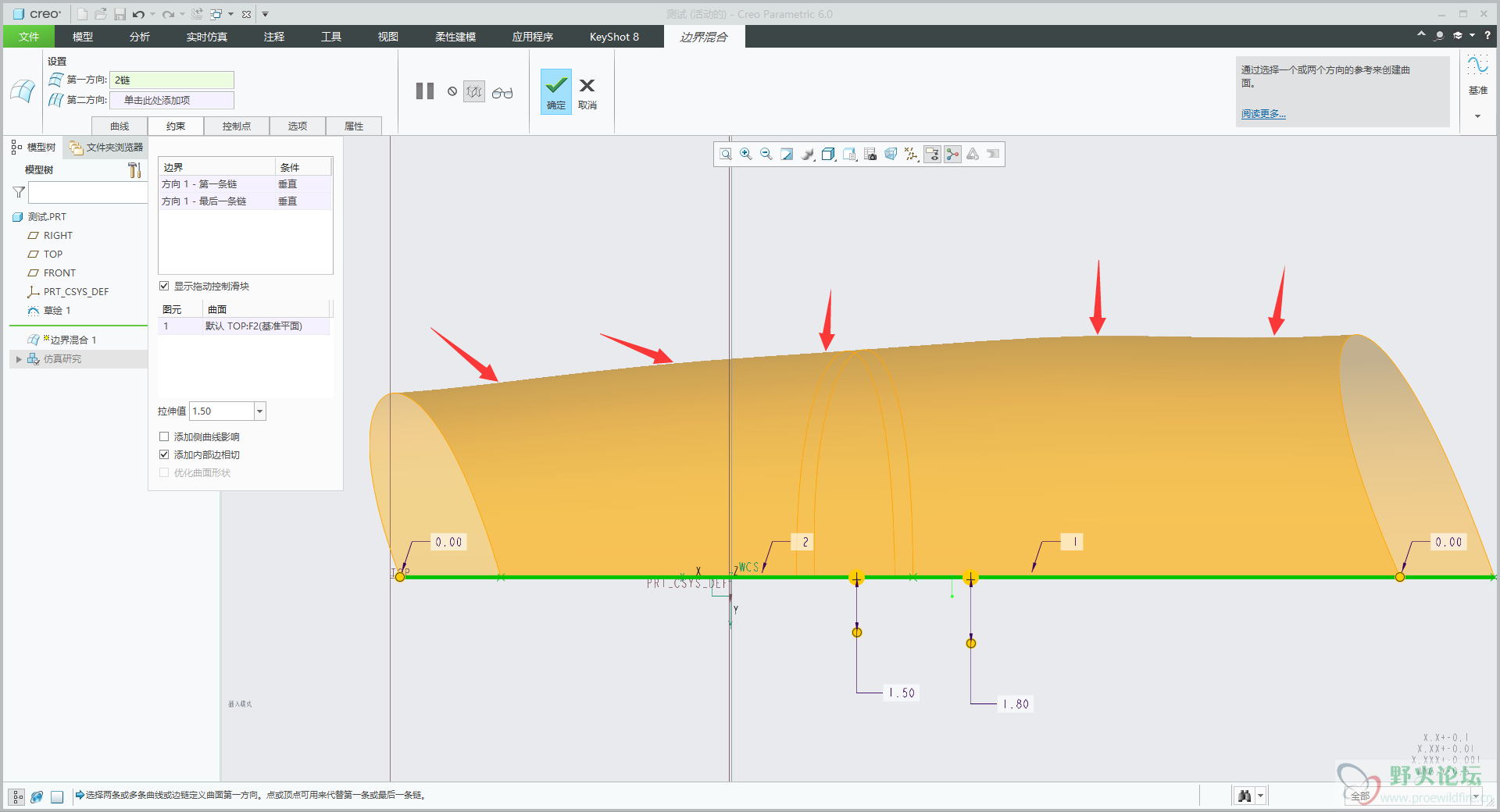The height and width of the screenshot is (812, 1500).
Task: Open the 文件 menu
Action: pyautogui.click(x=29, y=37)
